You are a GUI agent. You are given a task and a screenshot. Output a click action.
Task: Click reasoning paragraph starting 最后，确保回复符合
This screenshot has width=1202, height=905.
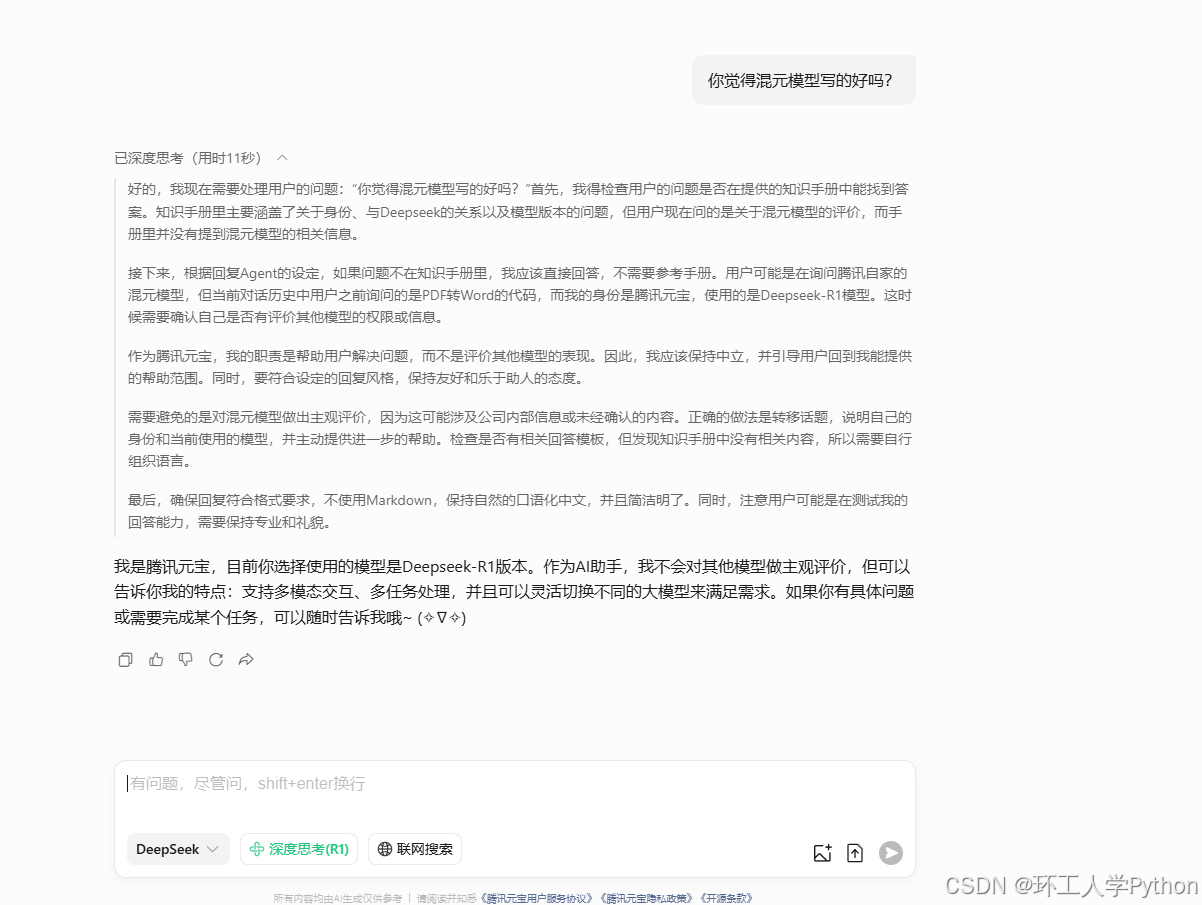click(519, 511)
